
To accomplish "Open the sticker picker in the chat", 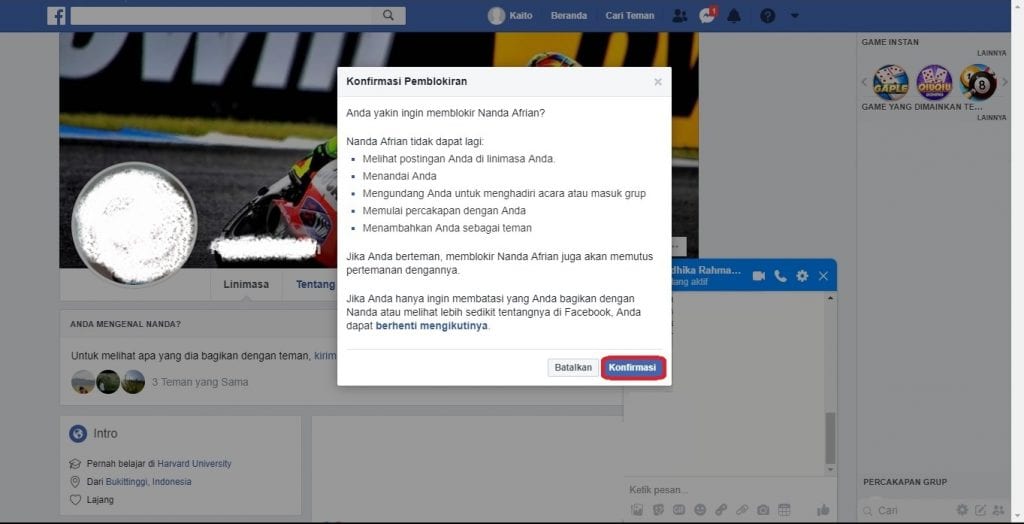I will tap(658, 510).
